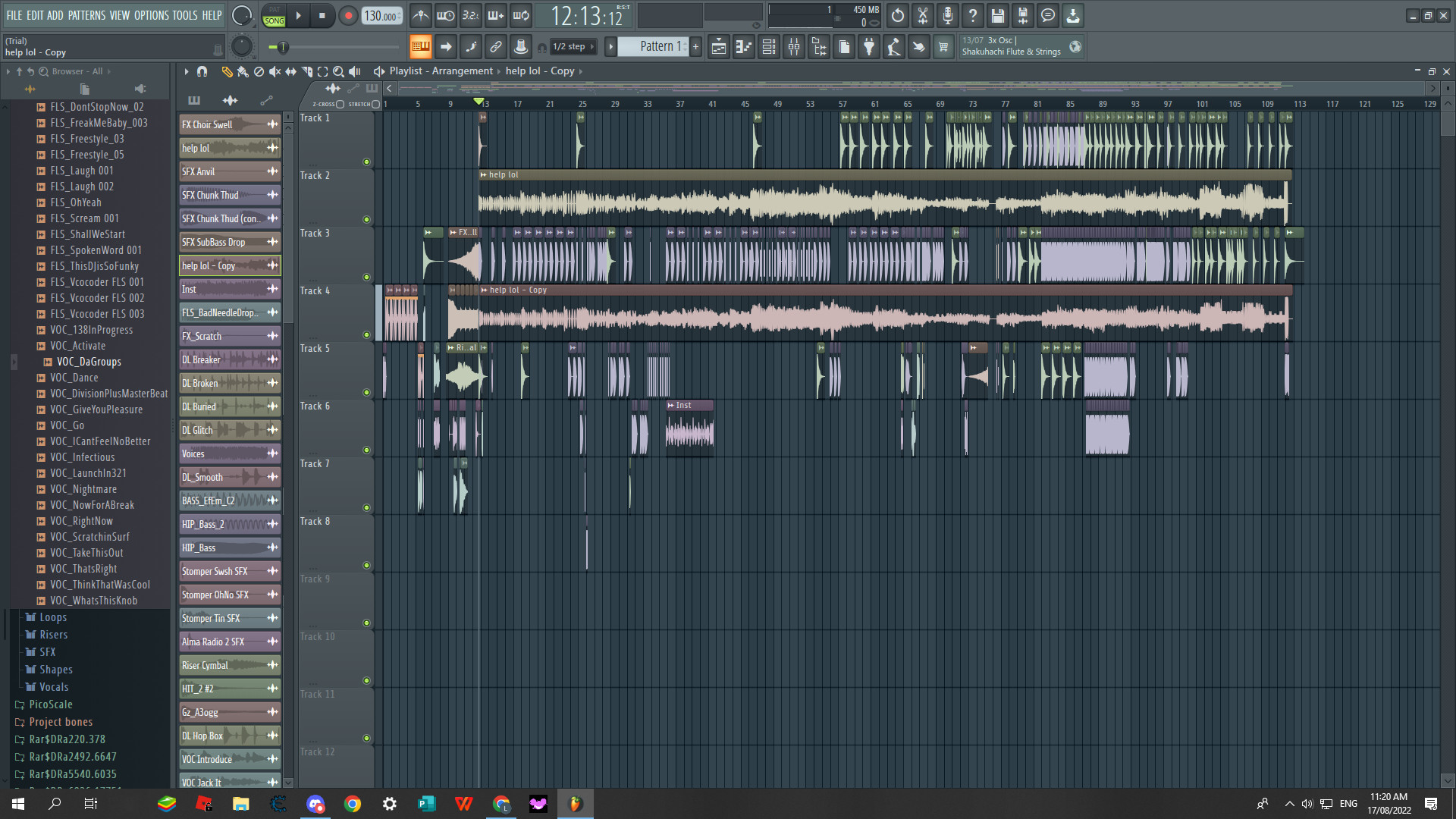Image resolution: width=1456 pixels, height=819 pixels.
Task: Click the Mix arrow icon in toolbar
Action: (x=445, y=46)
